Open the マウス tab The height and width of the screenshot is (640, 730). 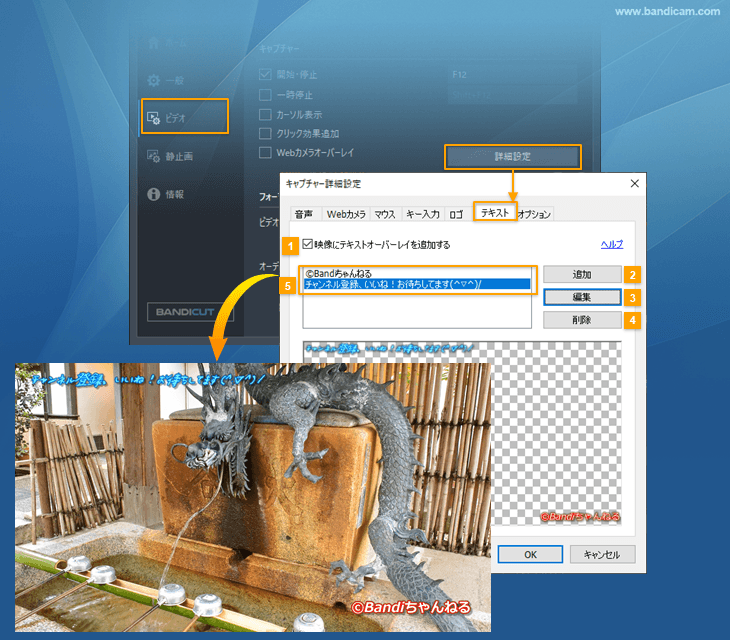[386, 214]
